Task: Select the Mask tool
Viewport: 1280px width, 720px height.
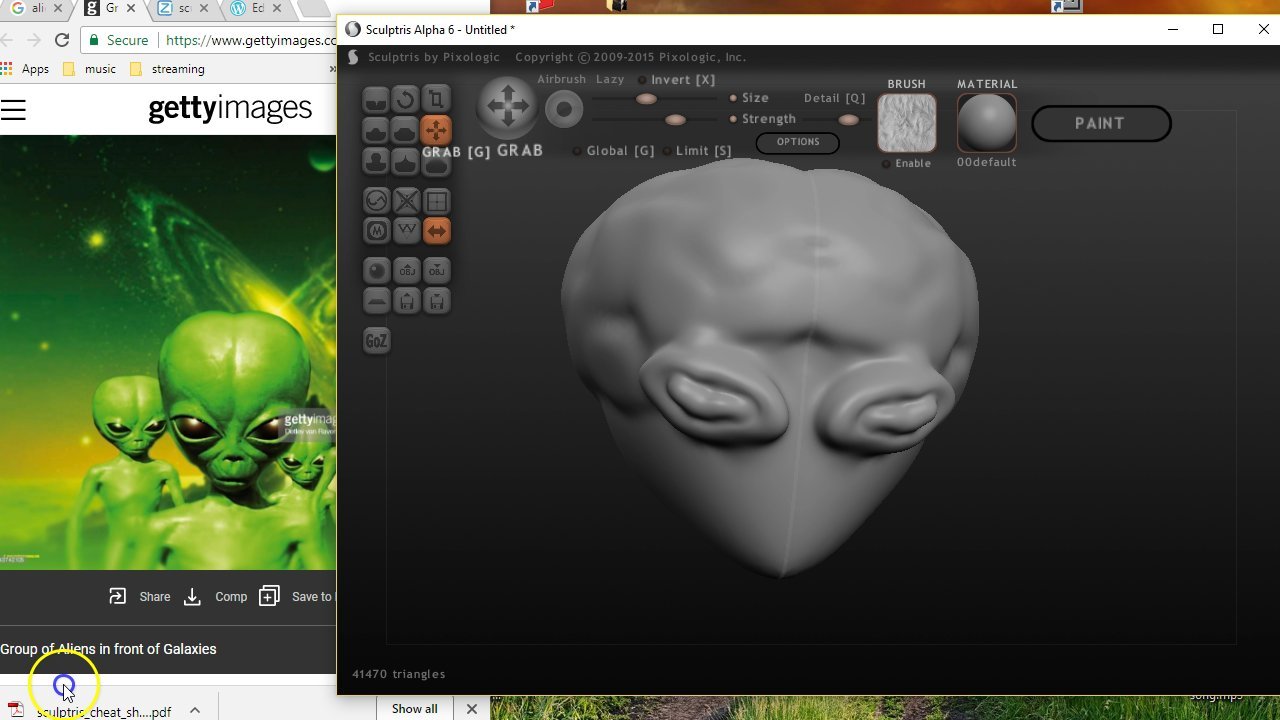Action: click(375, 230)
